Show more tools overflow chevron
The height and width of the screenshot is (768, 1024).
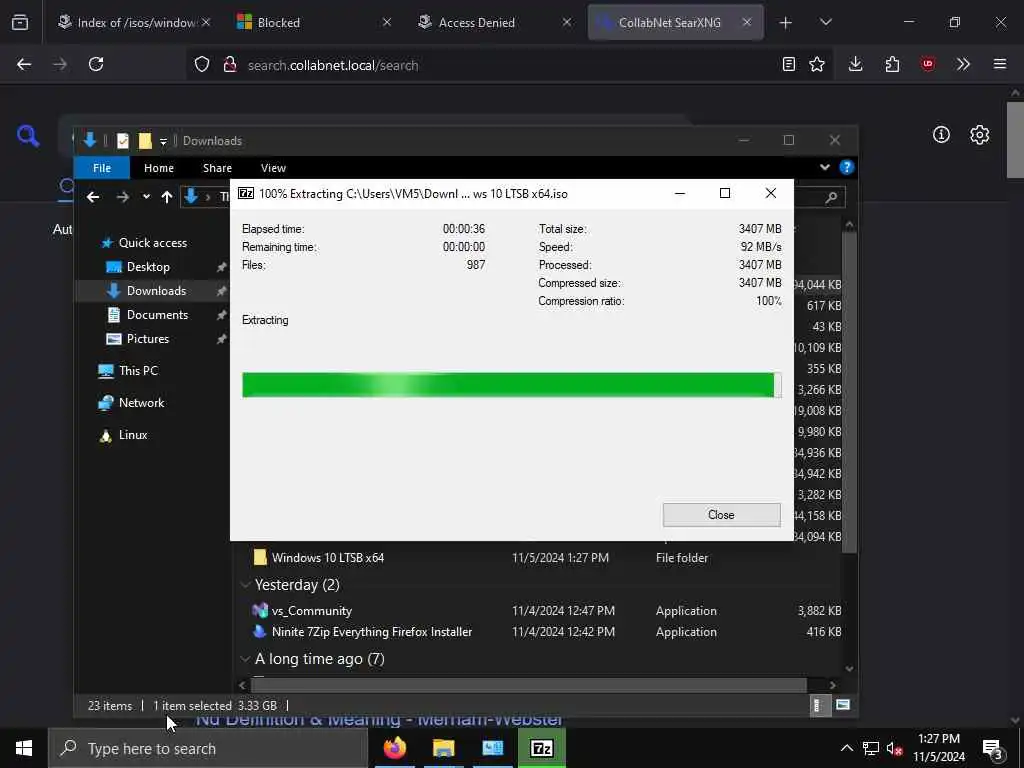coord(963,64)
